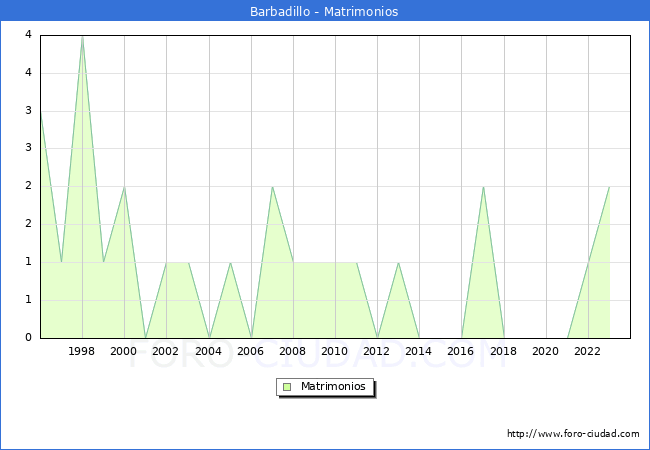Click the x-axis label 2016
Image resolution: width=650 pixels, height=450 pixels.
click(461, 351)
